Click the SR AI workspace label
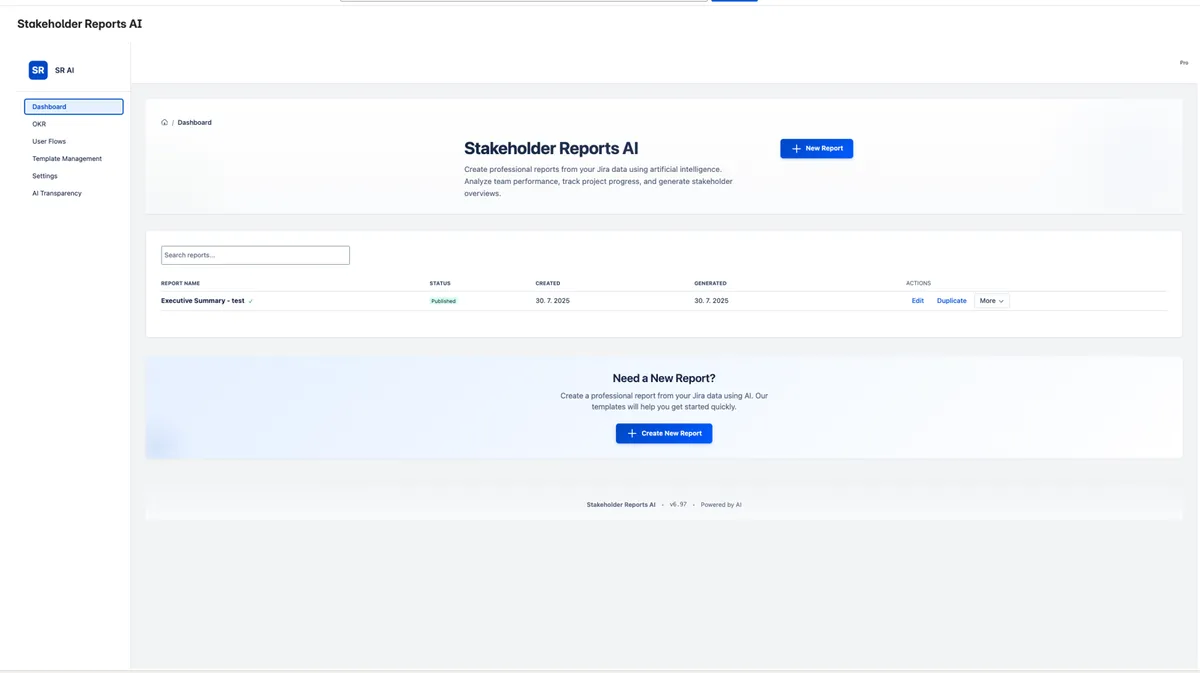Screen dimensions: 1200x673 pyautogui.click(x=64, y=70)
